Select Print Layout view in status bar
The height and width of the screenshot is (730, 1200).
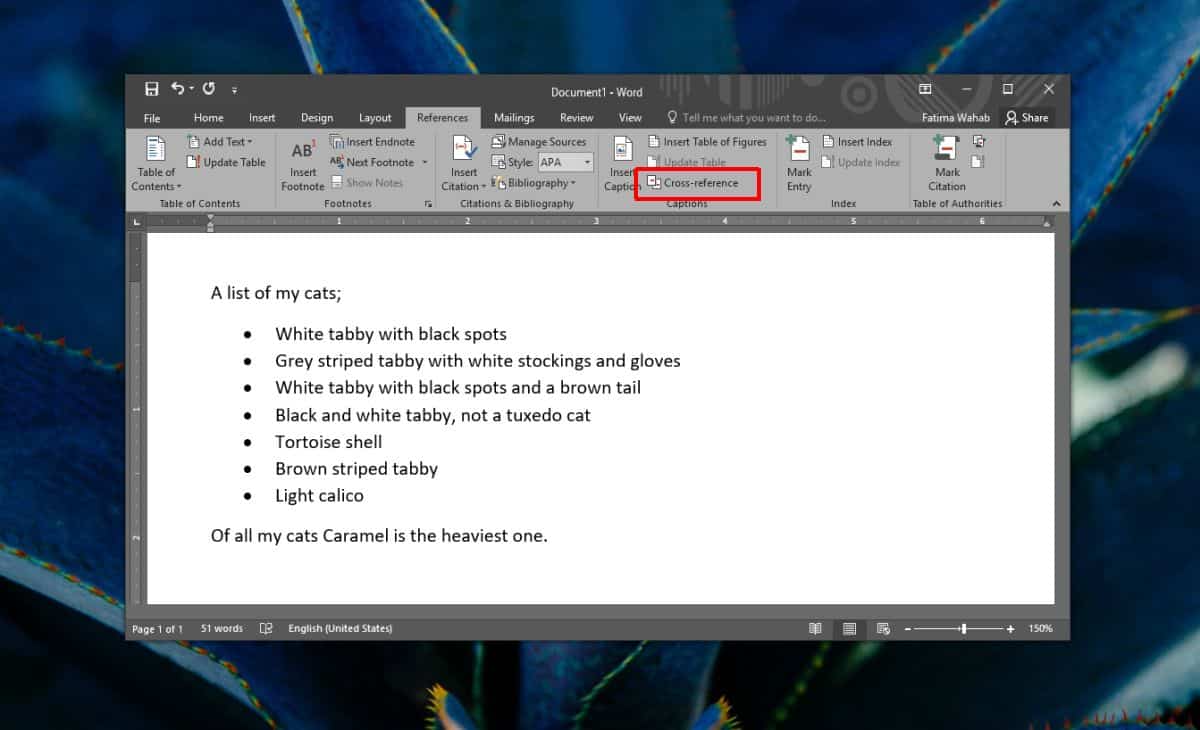849,629
